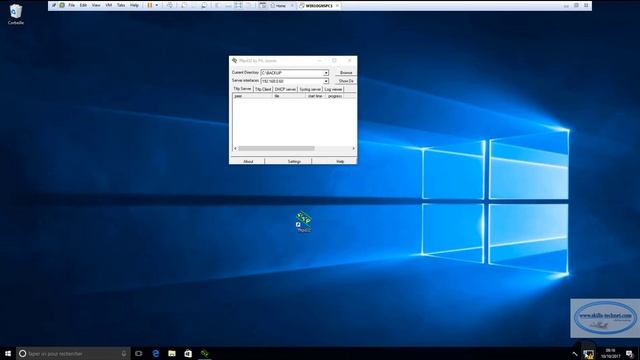This screenshot has width=640, height=360.
Task: Switch to the Tftp Client tab
Action: pos(263,89)
